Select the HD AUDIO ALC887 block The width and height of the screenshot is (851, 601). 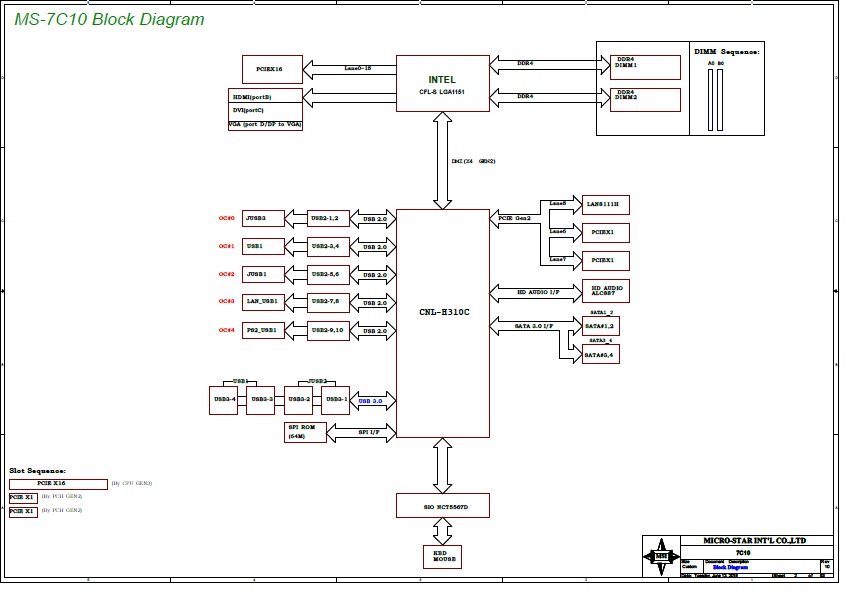point(605,291)
